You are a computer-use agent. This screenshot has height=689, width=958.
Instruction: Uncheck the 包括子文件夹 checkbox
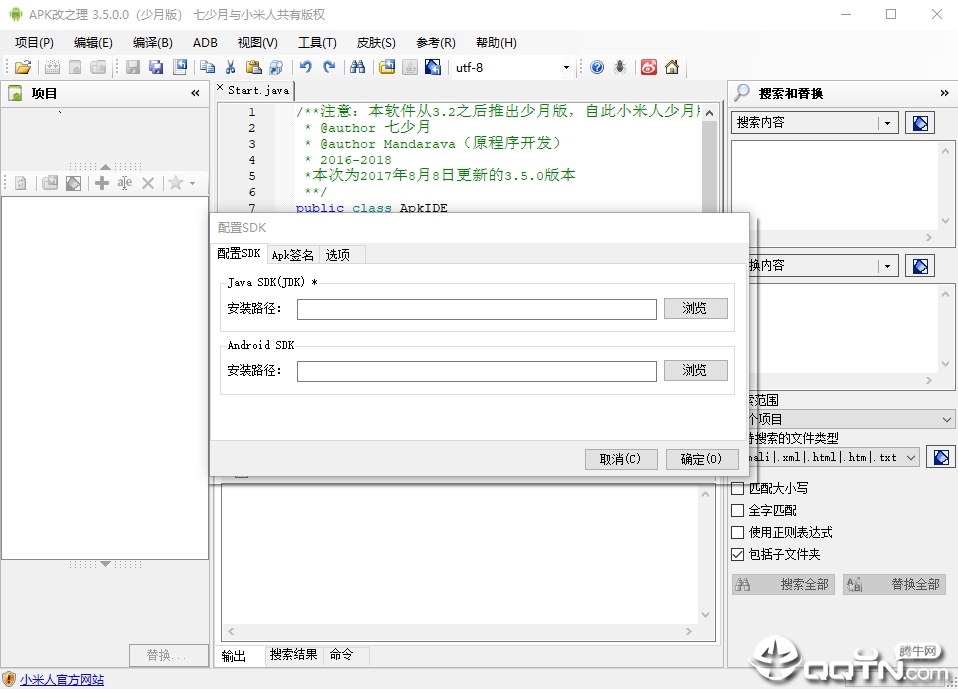point(737,554)
